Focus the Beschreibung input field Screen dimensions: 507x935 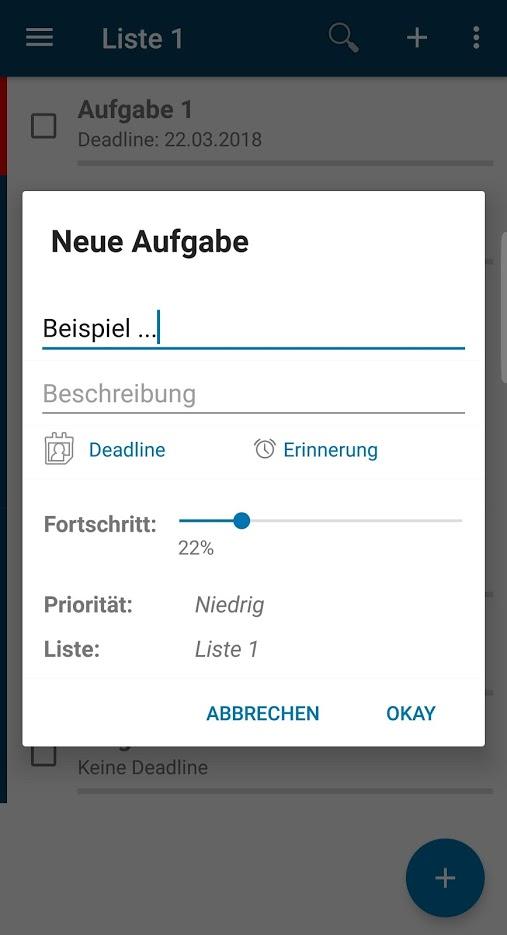click(x=254, y=395)
